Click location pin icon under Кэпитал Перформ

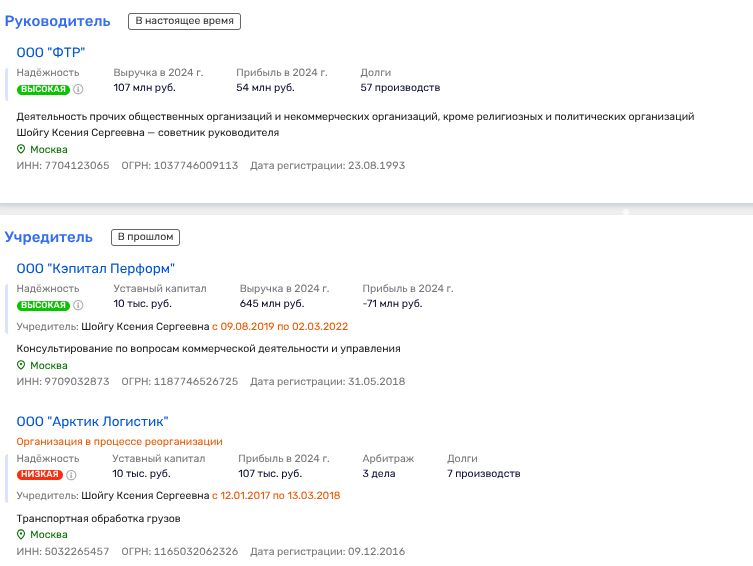pyautogui.click(x=21, y=365)
